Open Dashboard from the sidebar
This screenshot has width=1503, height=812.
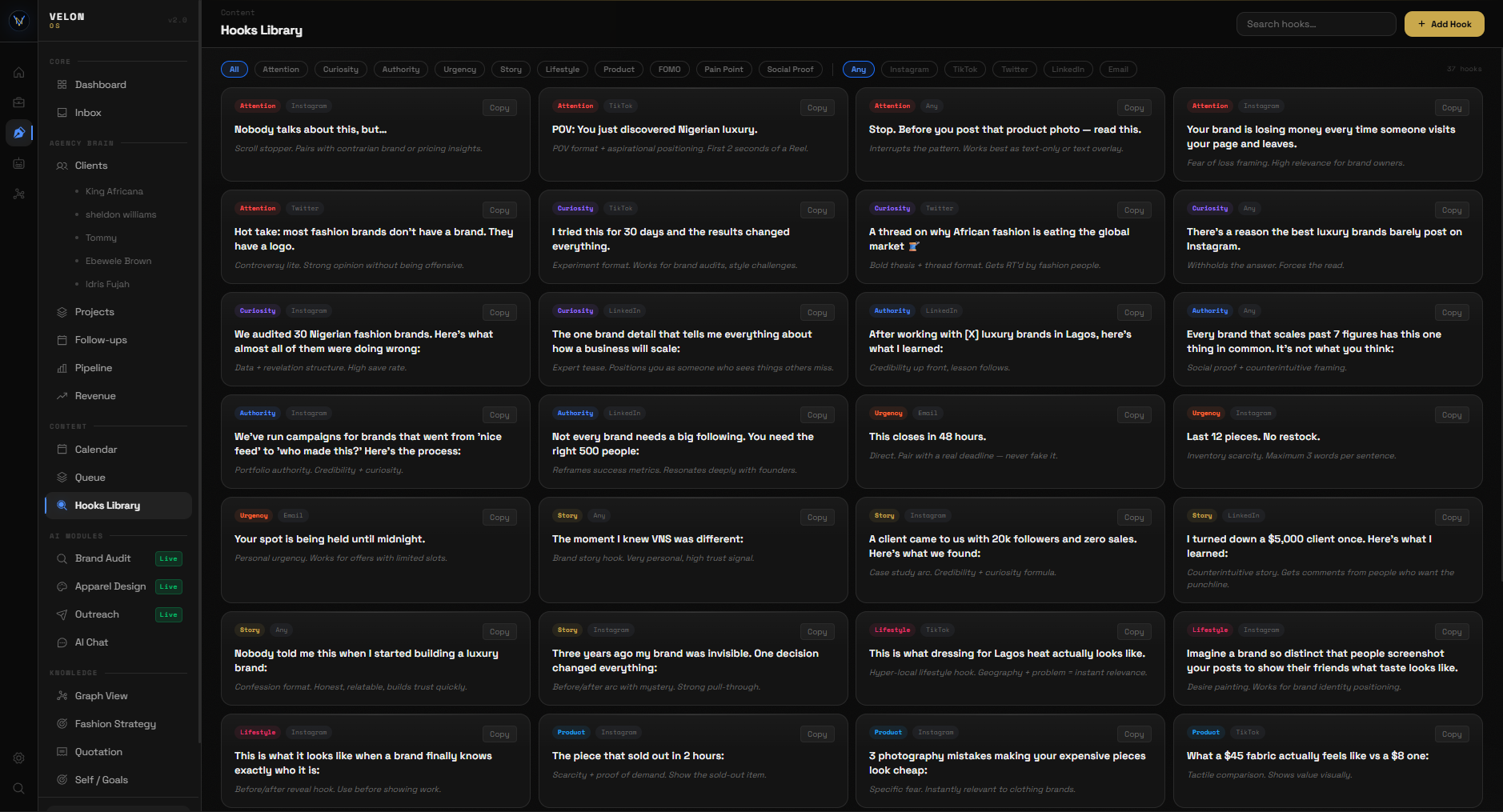tap(118, 85)
